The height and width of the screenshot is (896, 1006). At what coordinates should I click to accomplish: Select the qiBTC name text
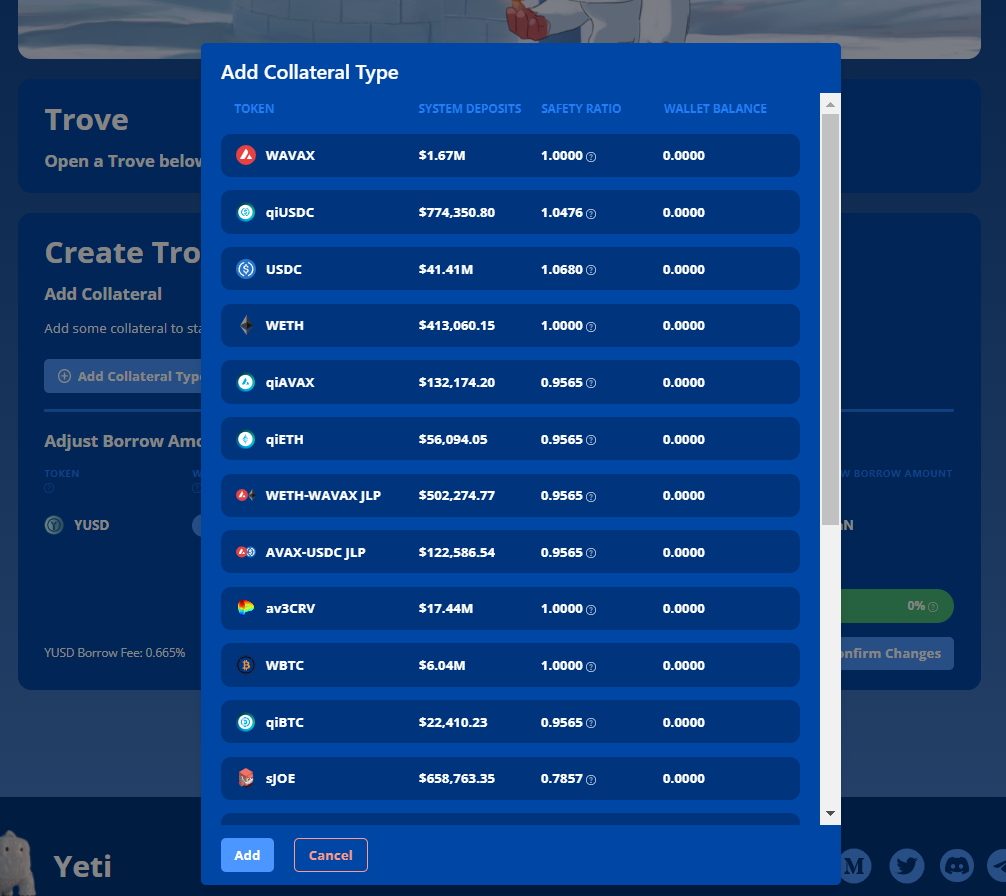pos(284,722)
